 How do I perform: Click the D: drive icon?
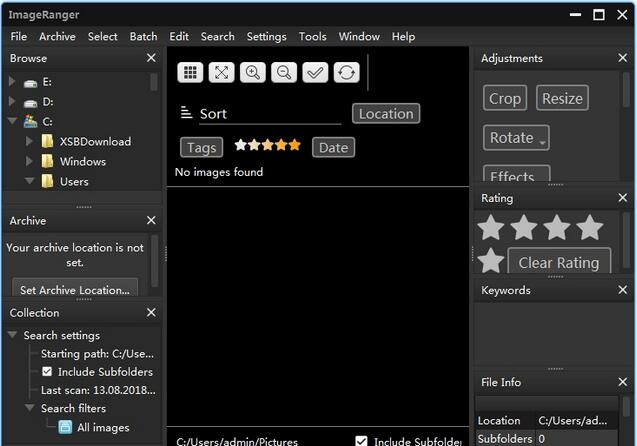coord(30,103)
